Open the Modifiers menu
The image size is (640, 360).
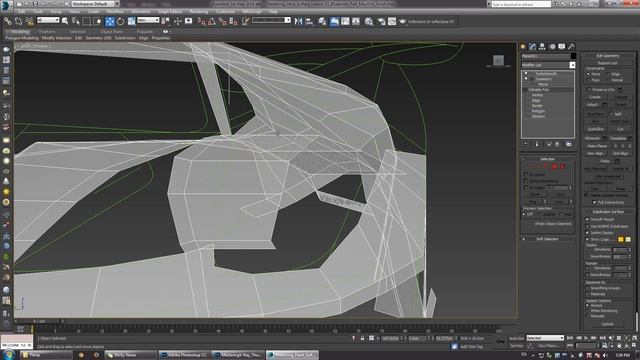click(115, 12)
